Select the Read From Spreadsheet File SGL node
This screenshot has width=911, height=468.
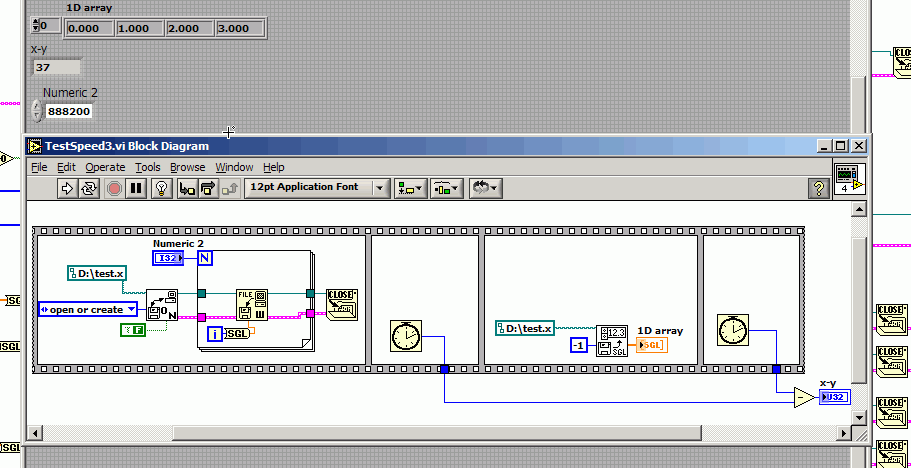(x=611, y=340)
